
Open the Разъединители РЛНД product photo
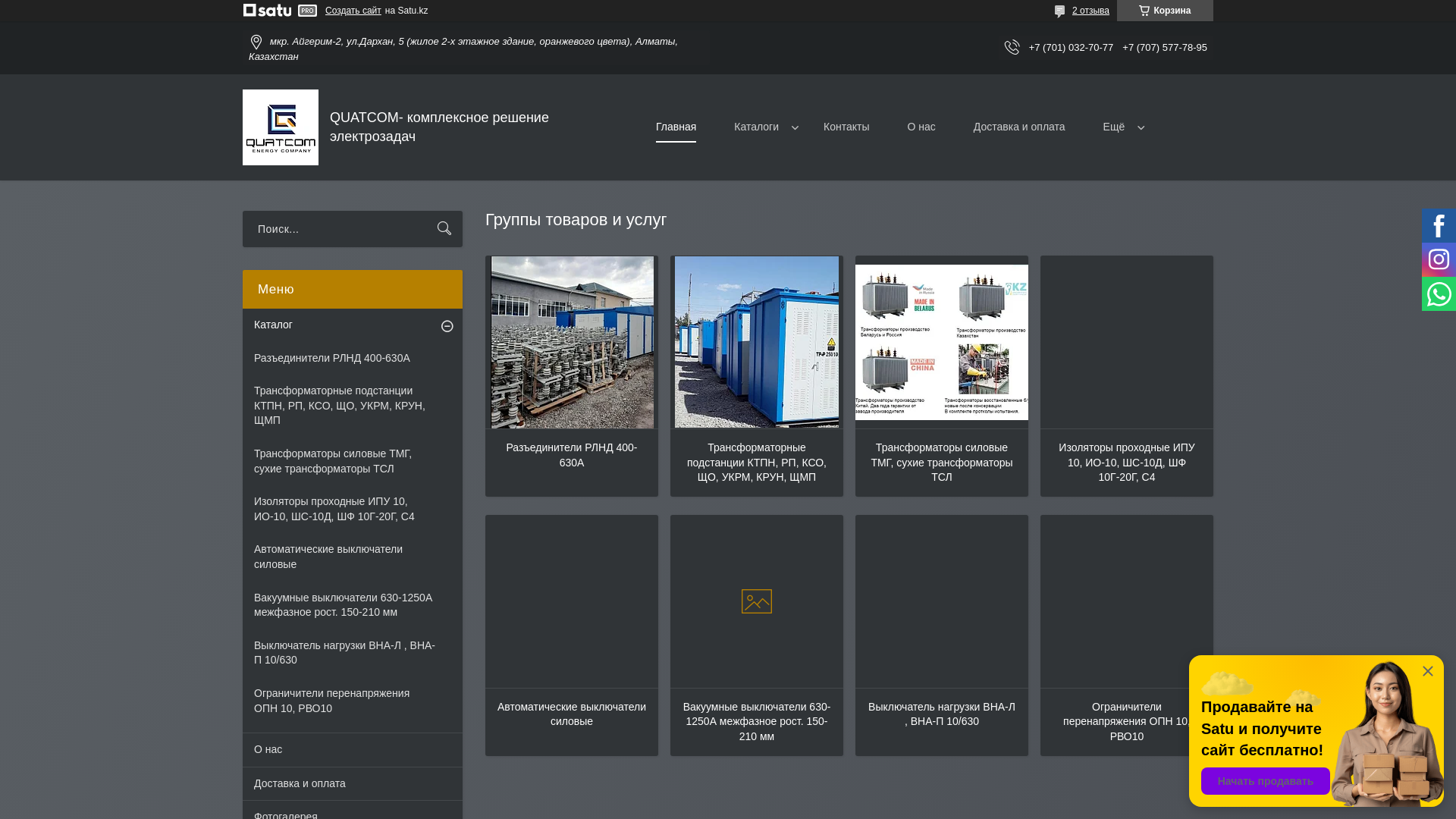pos(572,342)
